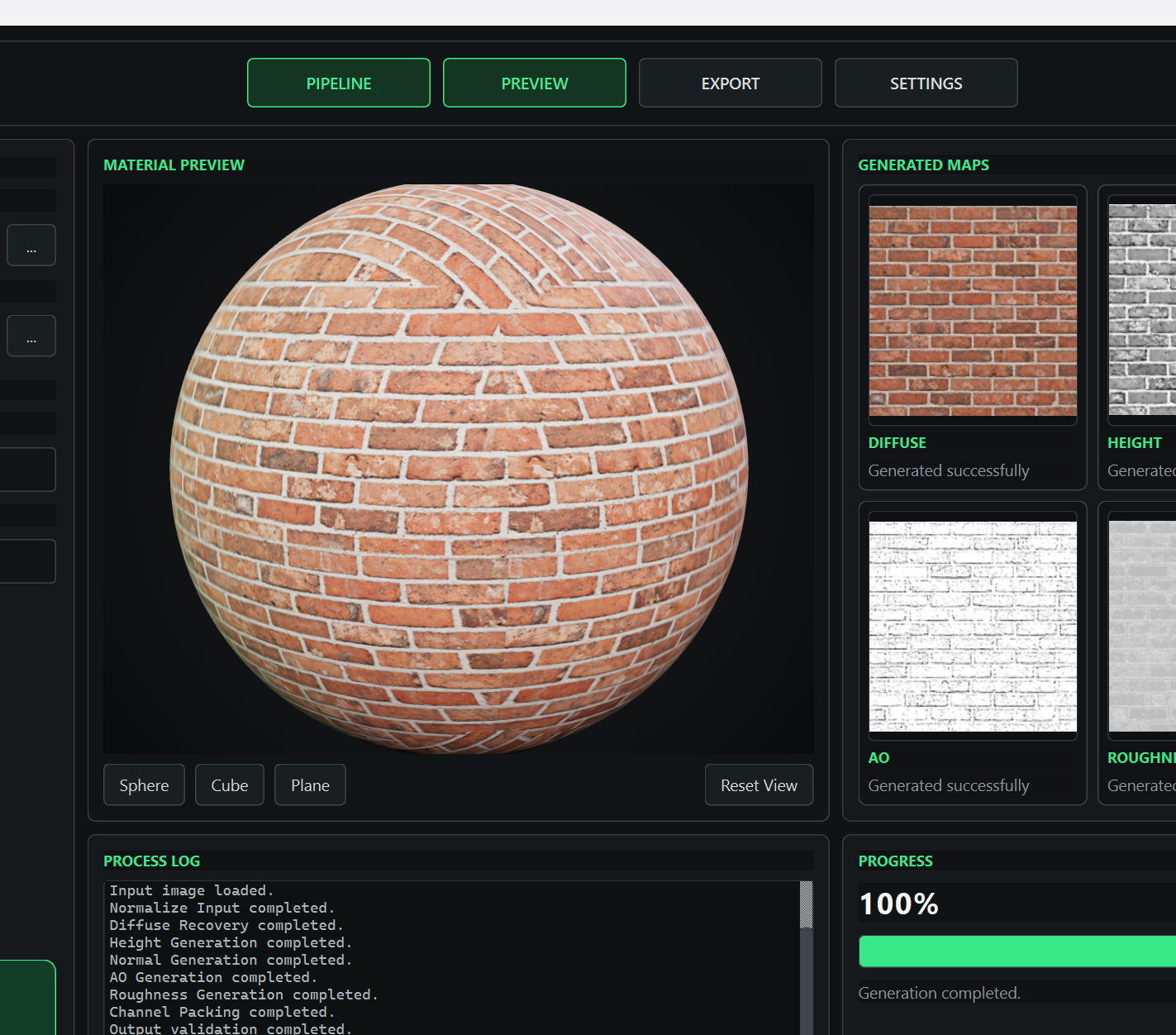Click the 'Channel Packing completed.' log line

[x=222, y=1012]
